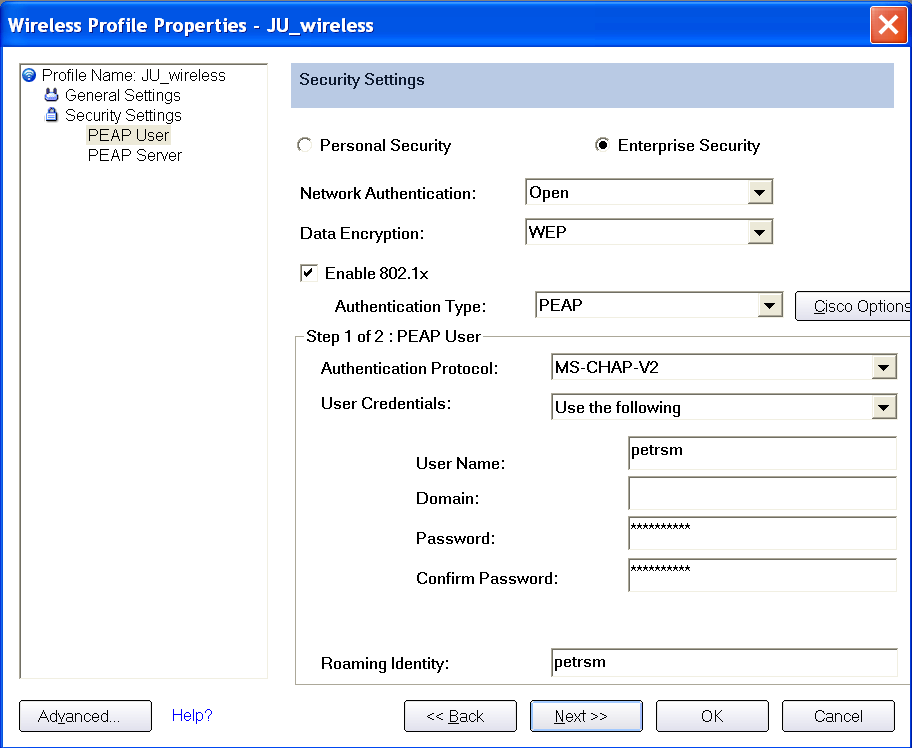
Task: Select the Personal Security radio button
Action: pos(305,145)
